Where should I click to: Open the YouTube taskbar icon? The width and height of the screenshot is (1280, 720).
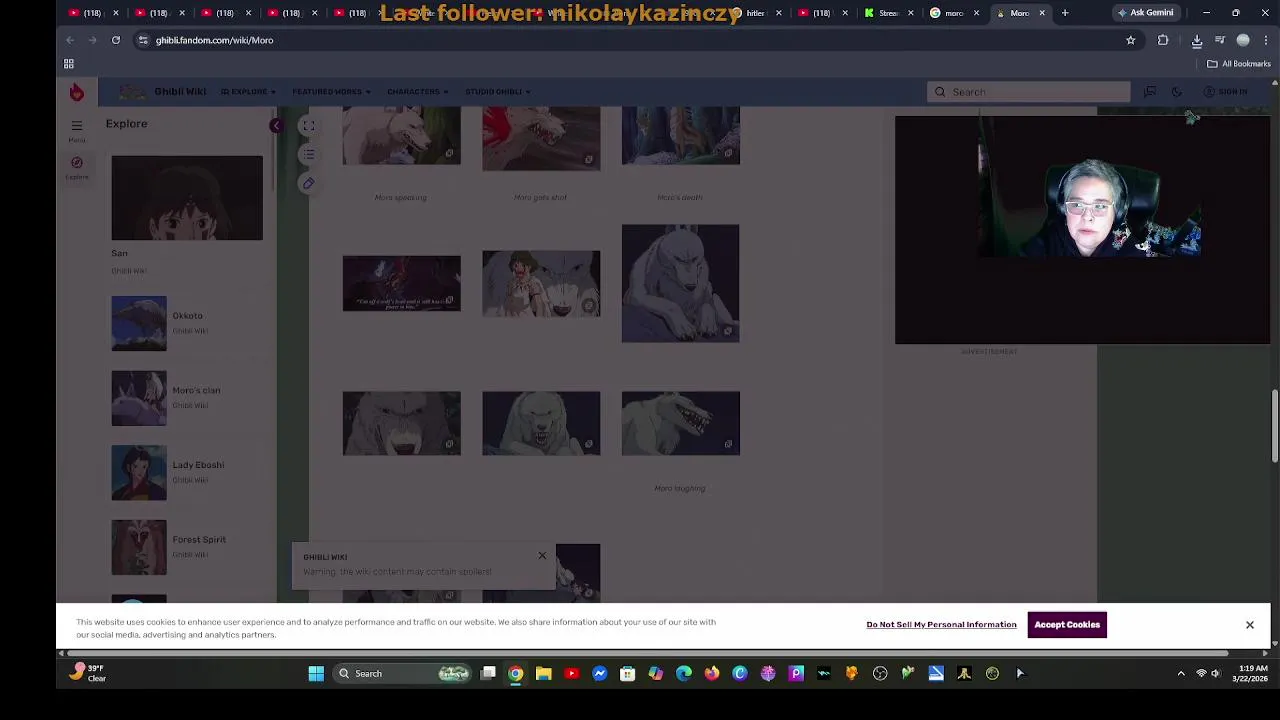[x=571, y=674]
